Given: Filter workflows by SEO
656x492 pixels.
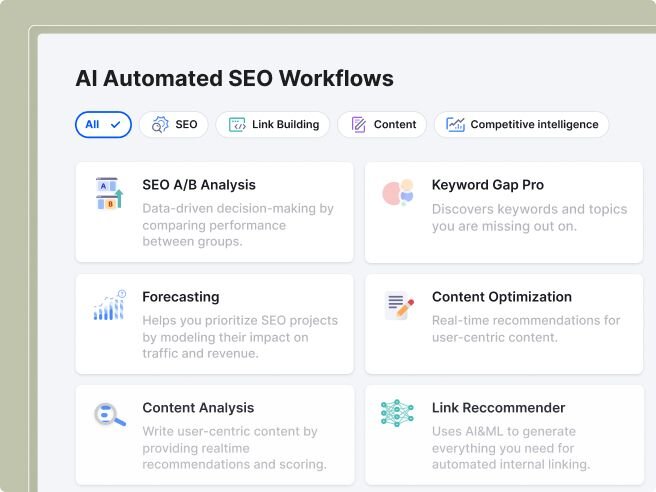Looking at the screenshot, I should click(174, 125).
